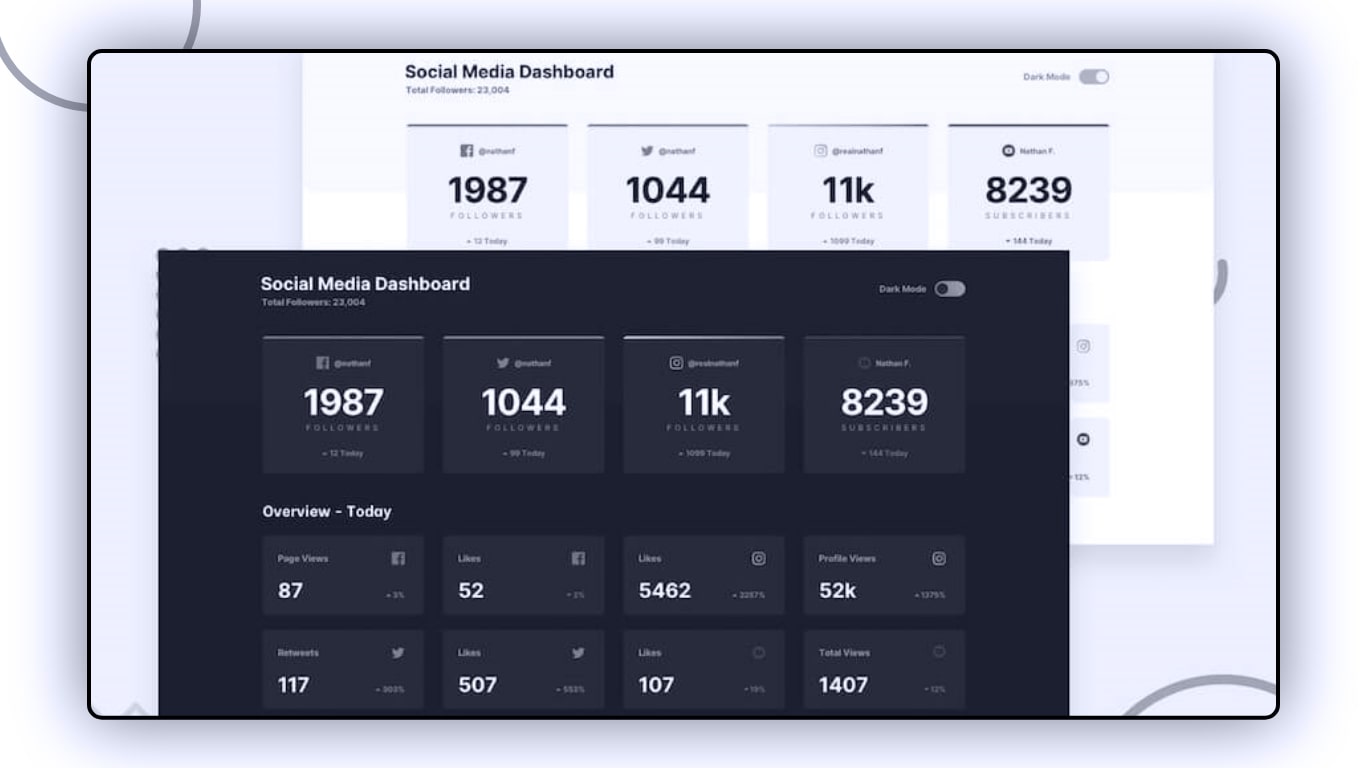Toggle Dark Mode switch in the light dashboard

pos(1094,77)
